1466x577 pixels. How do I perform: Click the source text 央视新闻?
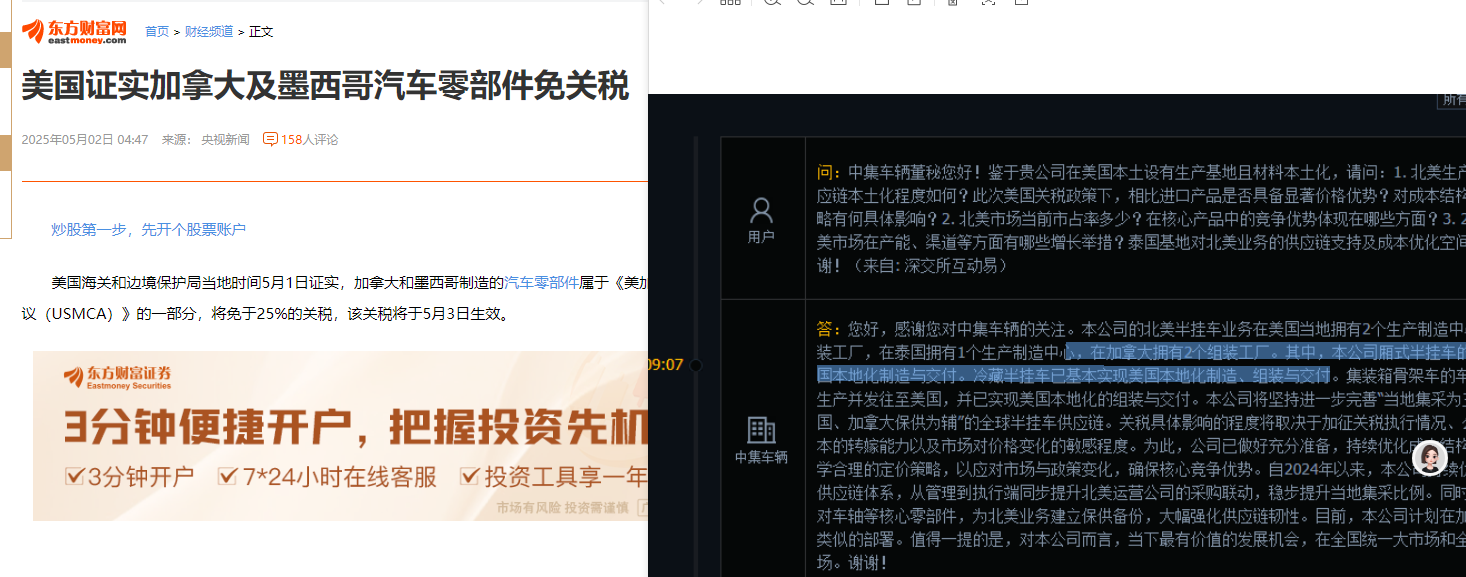[x=225, y=140]
